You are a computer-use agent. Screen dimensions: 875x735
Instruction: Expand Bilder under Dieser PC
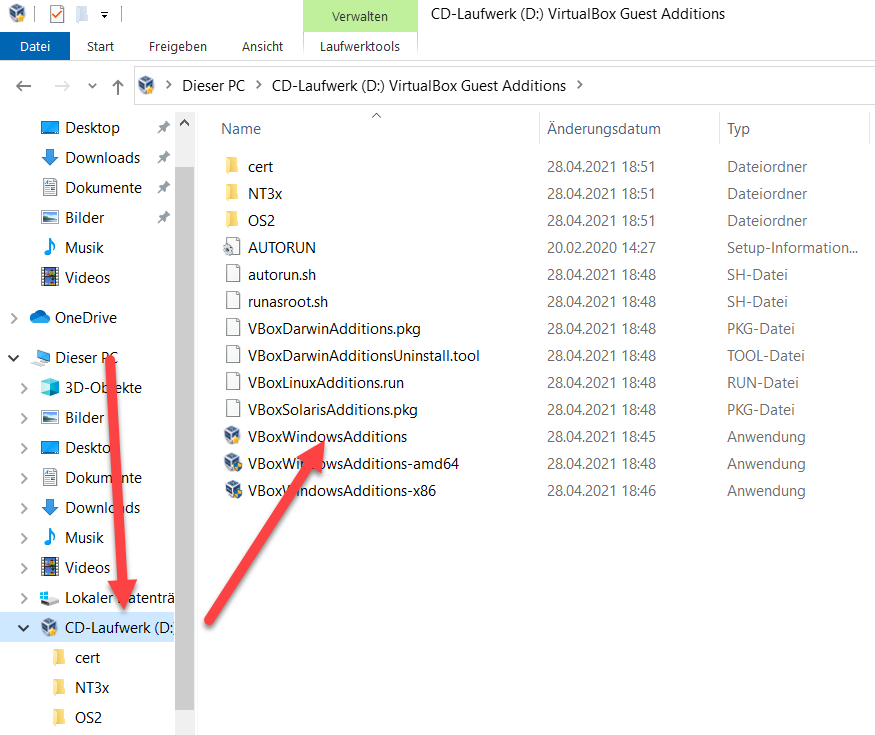(24, 418)
